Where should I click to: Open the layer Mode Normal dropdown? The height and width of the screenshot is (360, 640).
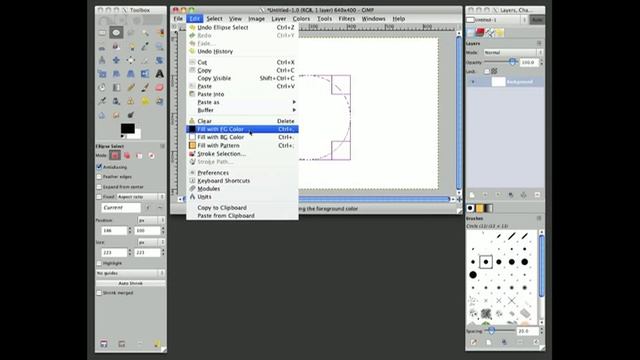coord(513,52)
